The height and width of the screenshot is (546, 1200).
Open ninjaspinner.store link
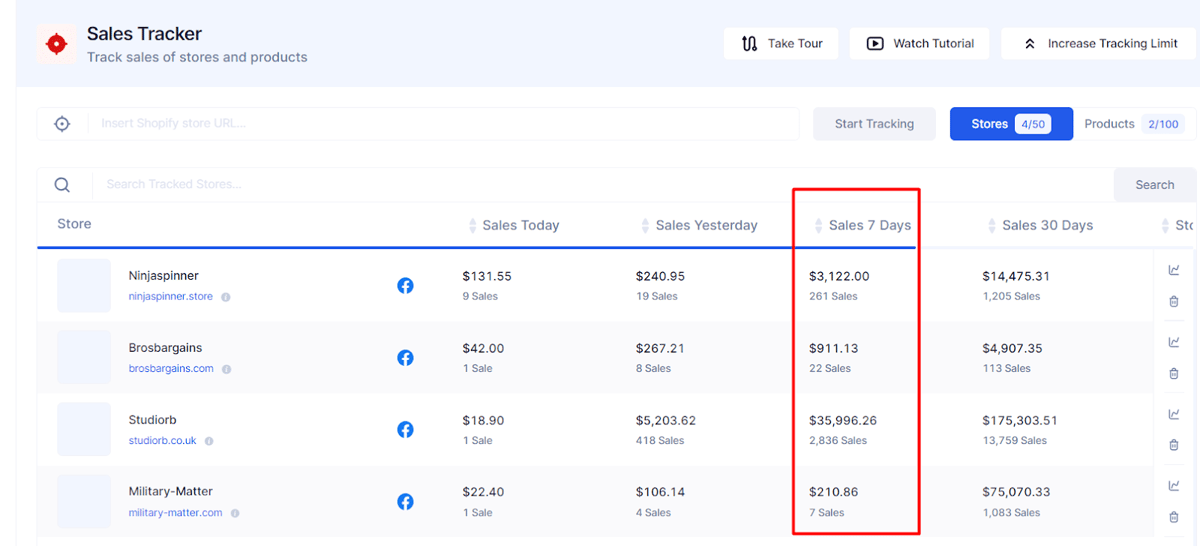pos(171,297)
